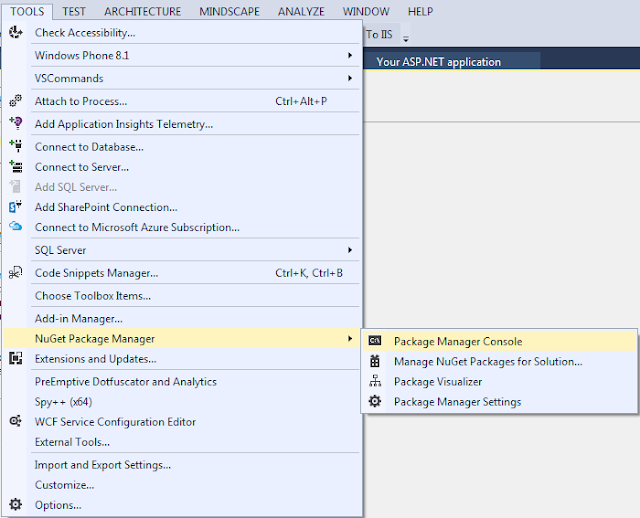Click the Check Accessibility icon
The width and height of the screenshot is (640, 518).
[16, 32]
